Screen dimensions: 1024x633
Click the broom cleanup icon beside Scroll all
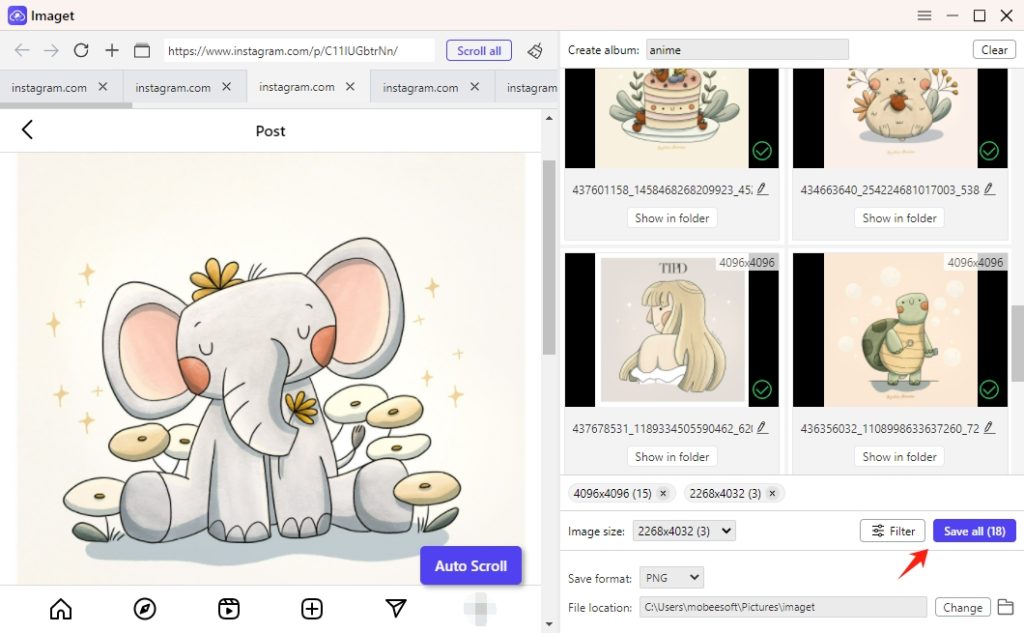[x=535, y=50]
